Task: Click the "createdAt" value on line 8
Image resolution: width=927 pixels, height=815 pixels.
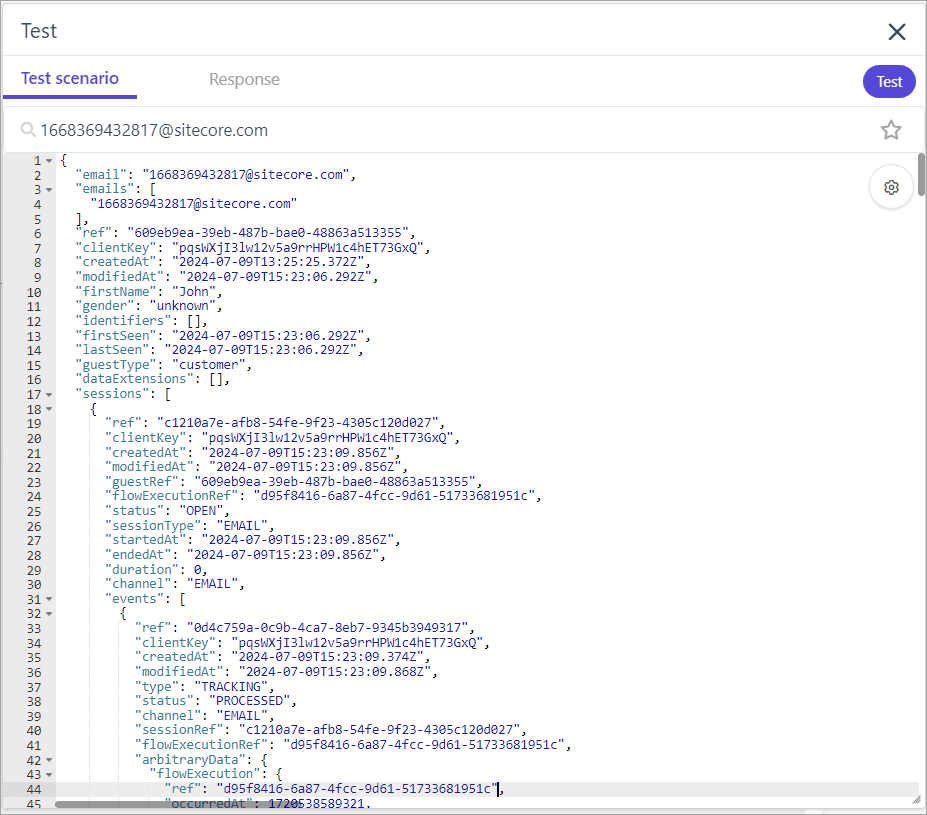Action: pos(268,262)
